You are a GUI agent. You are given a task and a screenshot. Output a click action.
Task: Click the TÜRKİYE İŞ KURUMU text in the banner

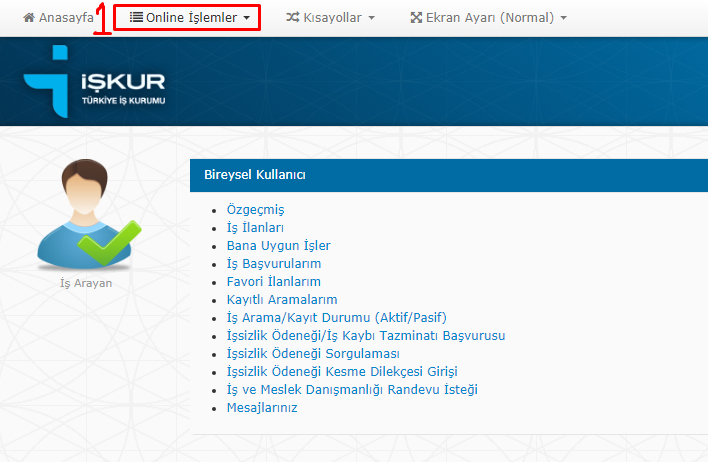123,101
